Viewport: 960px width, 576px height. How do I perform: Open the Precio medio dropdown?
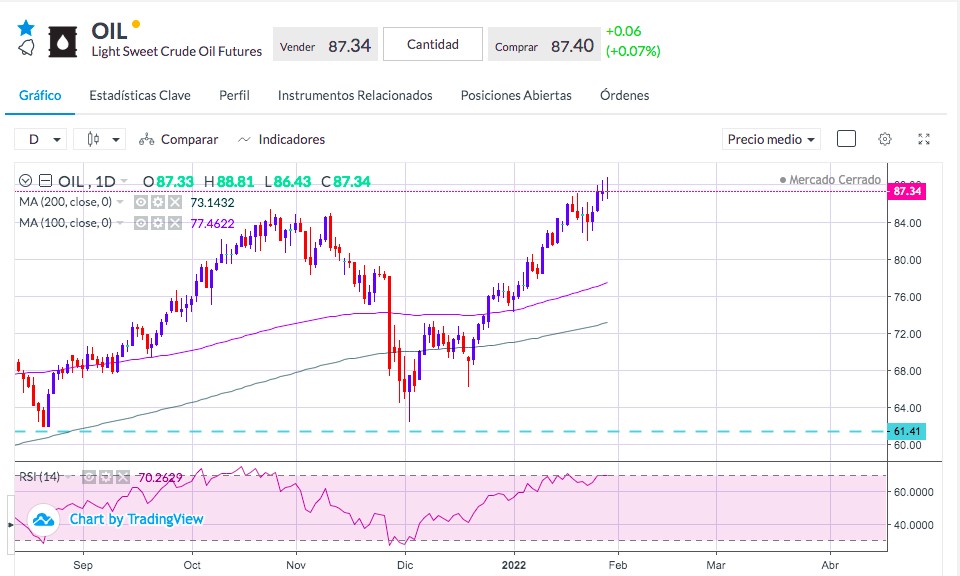(x=771, y=140)
